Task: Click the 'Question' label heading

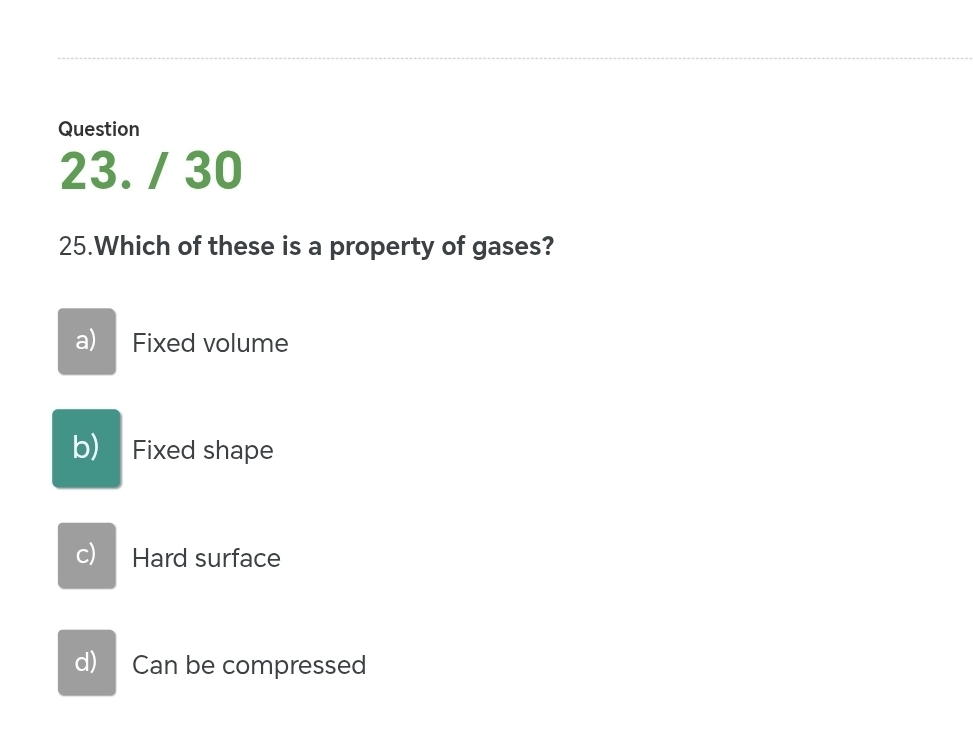Action: tap(98, 129)
